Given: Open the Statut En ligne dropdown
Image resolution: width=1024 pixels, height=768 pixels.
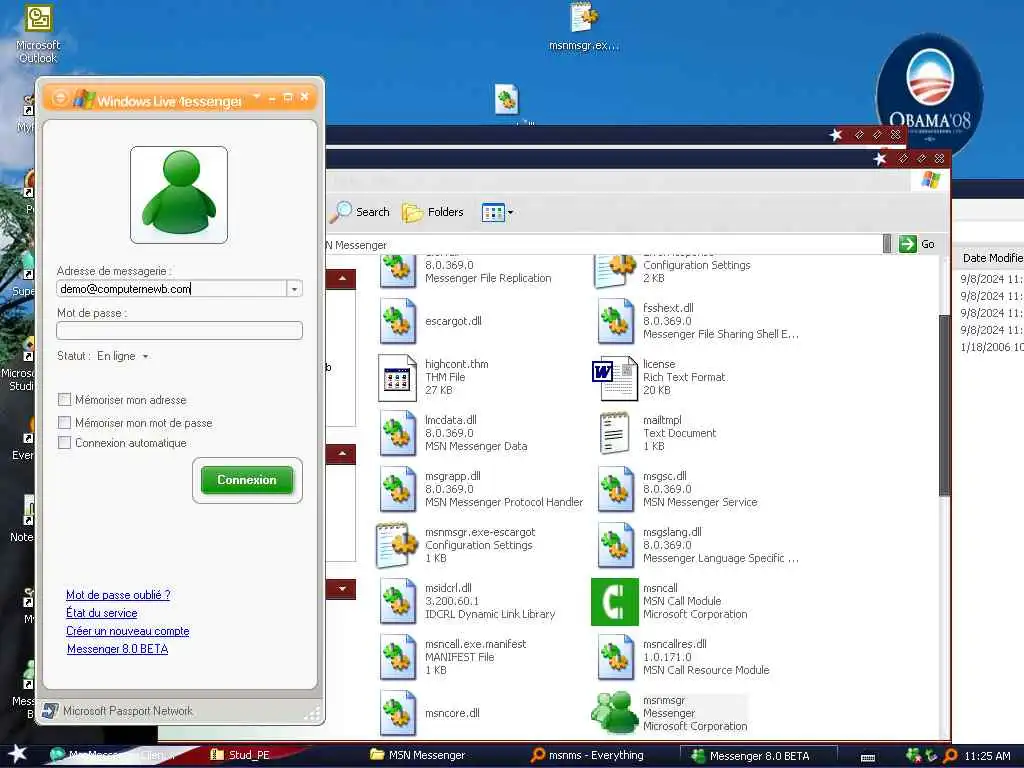Looking at the screenshot, I should pos(123,356).
